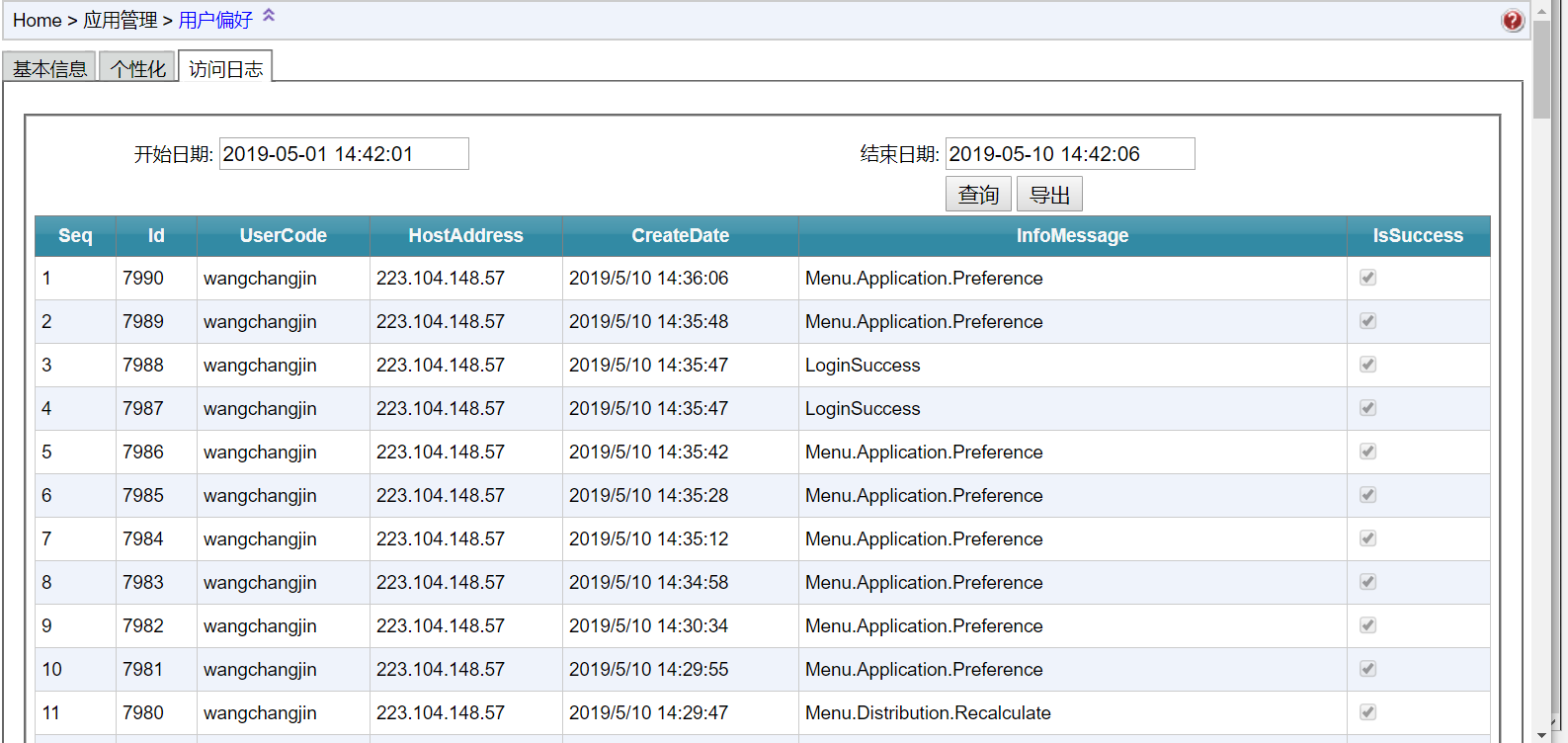Image resolution: width=1568 pixels, height=743 pixels.
Task: Toggle IsSuccess checkbox for Id 7986
Action: (x=1367, y=452)
